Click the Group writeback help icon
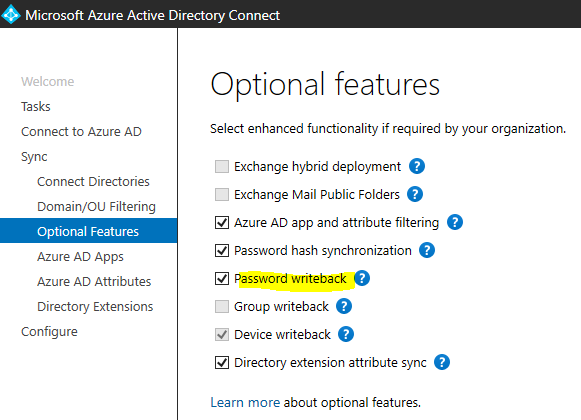 tap(344, 306)
